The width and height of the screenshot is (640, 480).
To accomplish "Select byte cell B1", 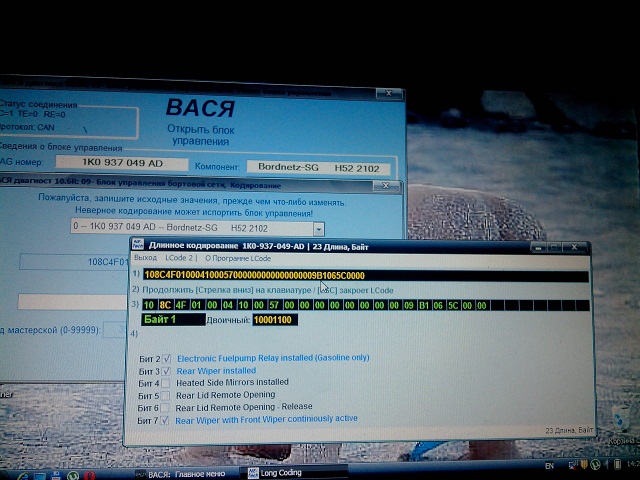I will pyautogui.click(x=424, y=305).
